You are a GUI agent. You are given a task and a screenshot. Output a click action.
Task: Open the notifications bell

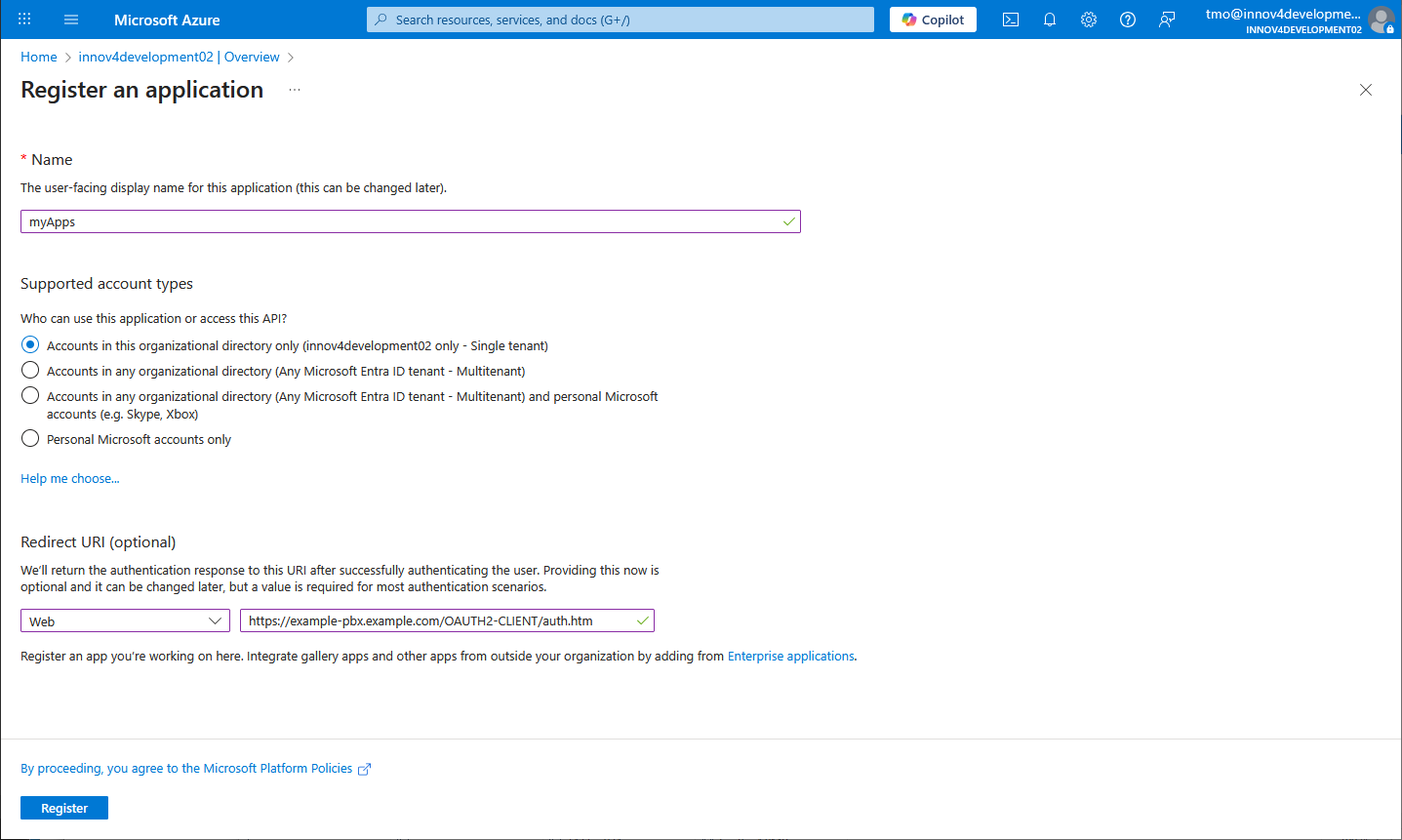(x=1050, y=20)
